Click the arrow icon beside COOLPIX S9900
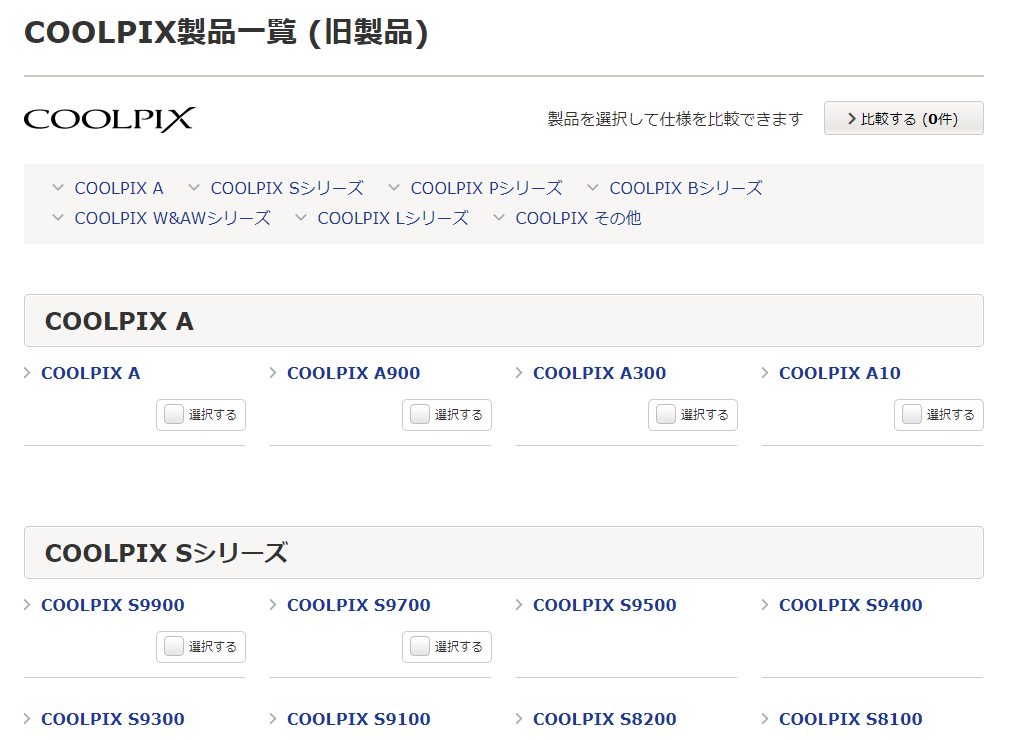1014x740 pixels. [x=27, y=605]
